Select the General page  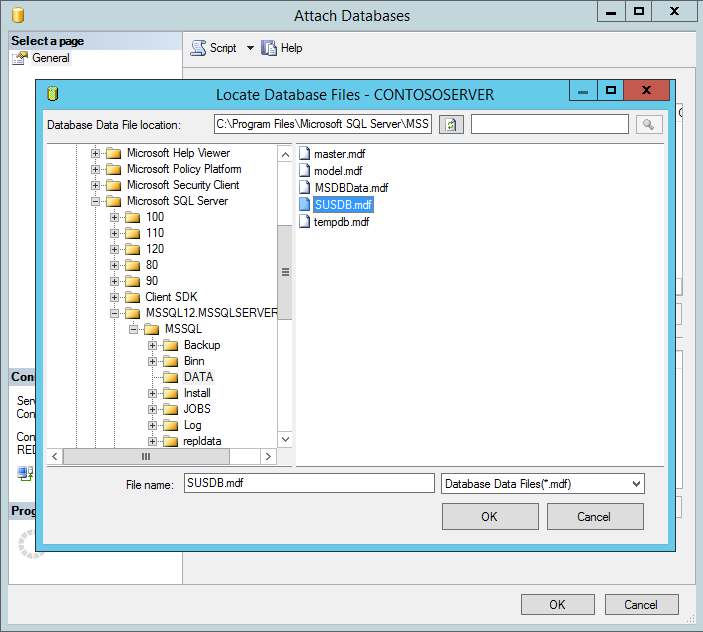51,58
